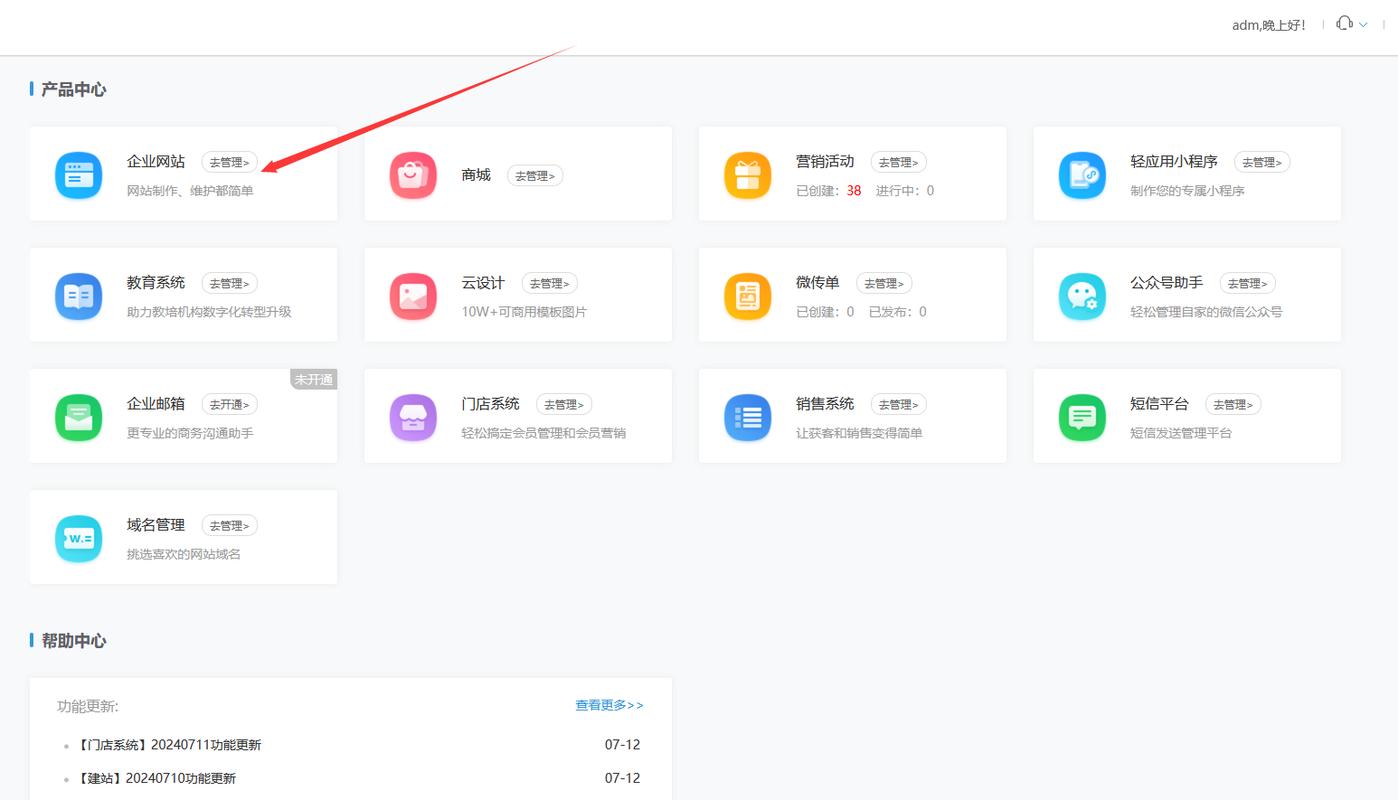The image size is (1398, 800).
Task: Open the 公众号助手 chat bubble icon
Action: [1082, 297]
